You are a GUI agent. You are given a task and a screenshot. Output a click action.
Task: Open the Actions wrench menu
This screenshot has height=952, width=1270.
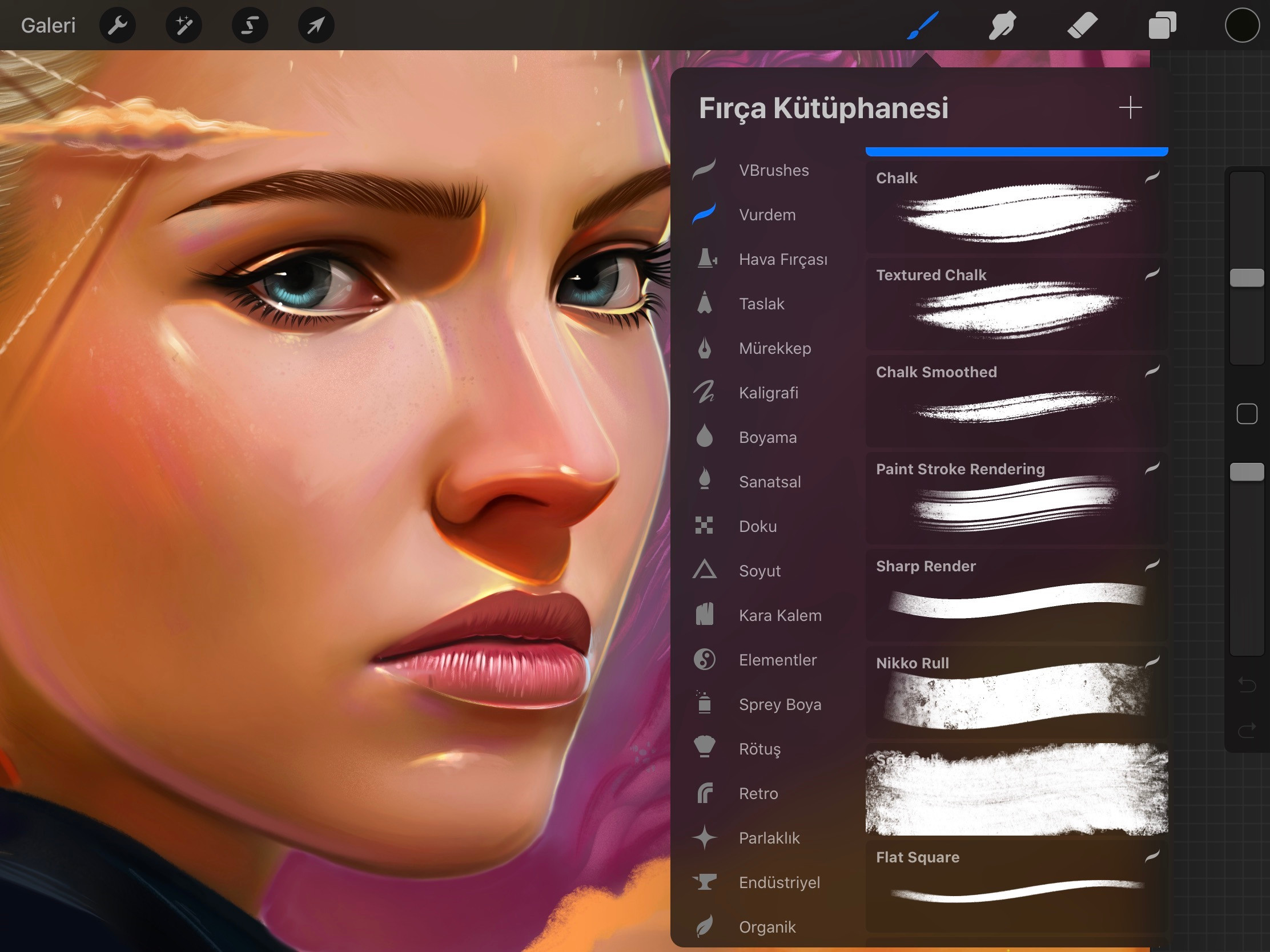tap(118, 25)
